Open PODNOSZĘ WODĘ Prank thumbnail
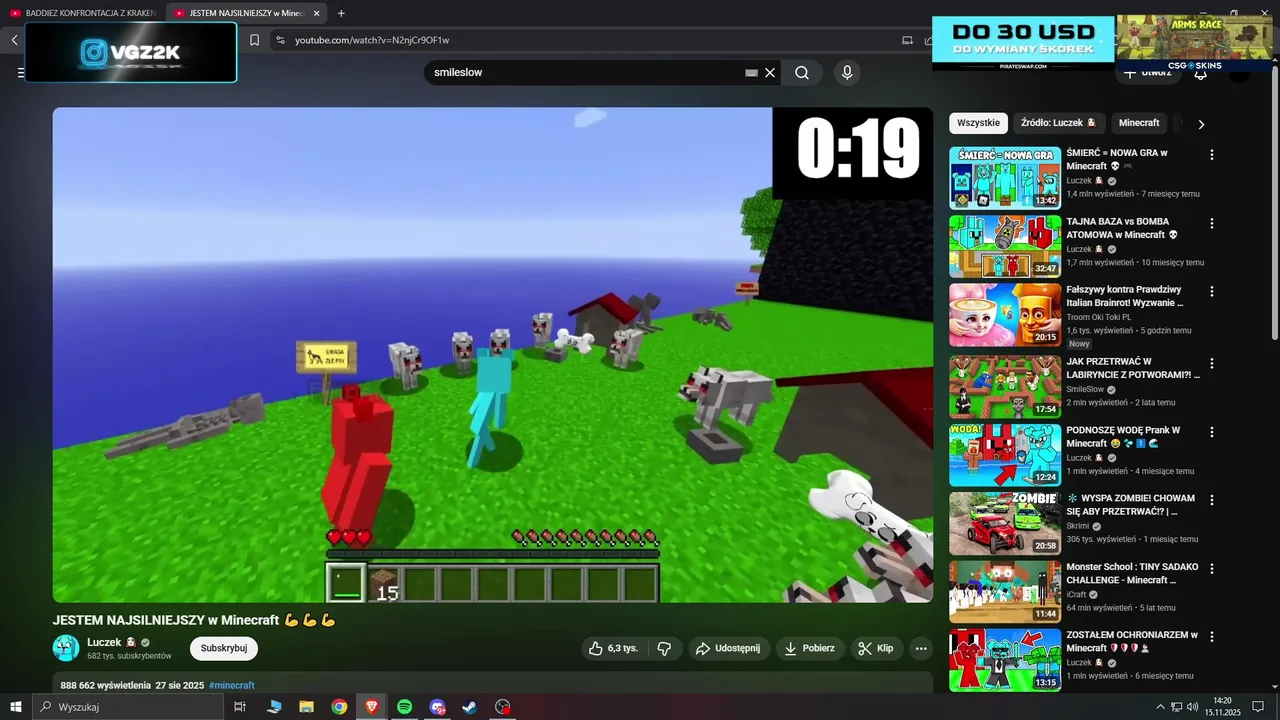This screenshot has width=1280, height=720. coord(1005,455)
